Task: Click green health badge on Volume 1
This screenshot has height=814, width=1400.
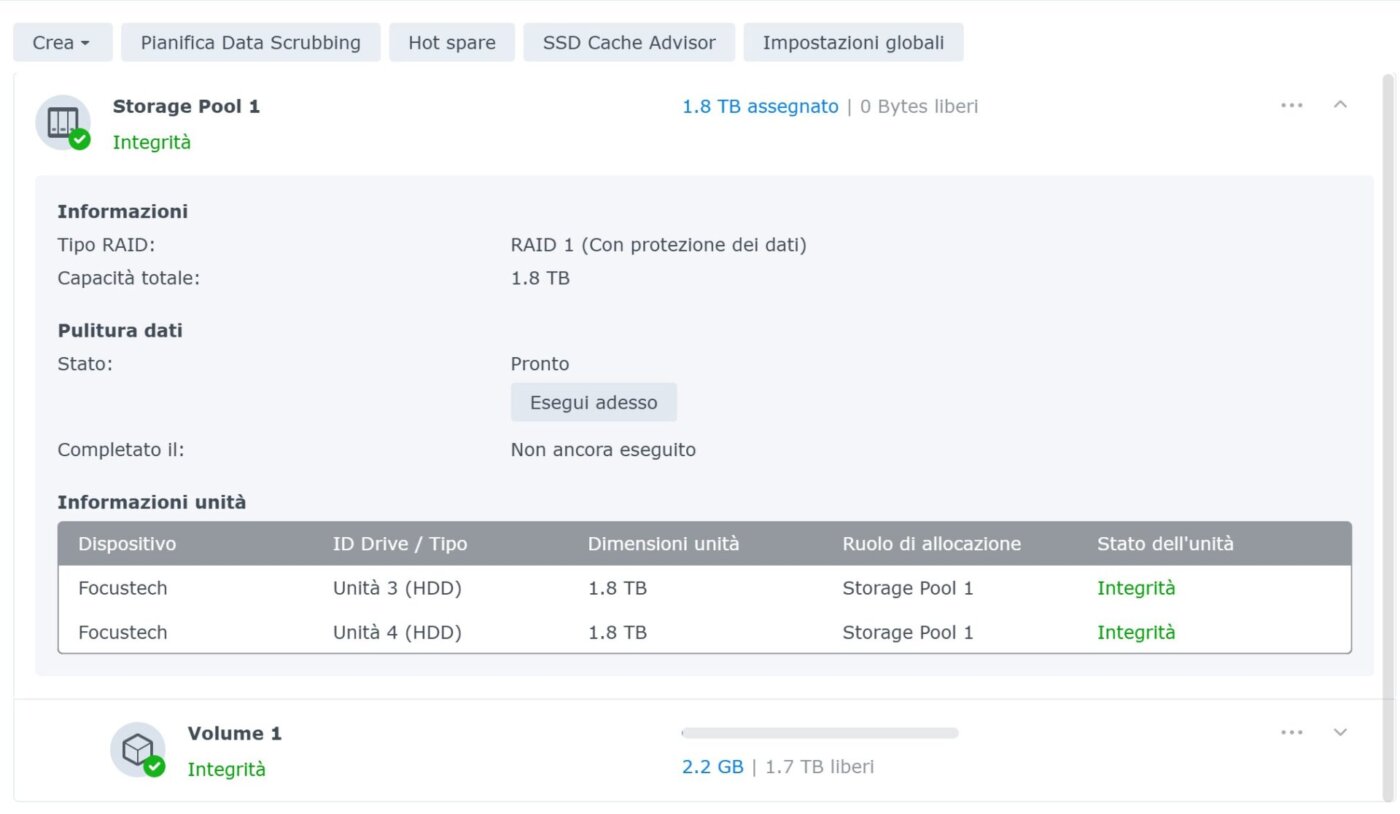Action: 154,767
